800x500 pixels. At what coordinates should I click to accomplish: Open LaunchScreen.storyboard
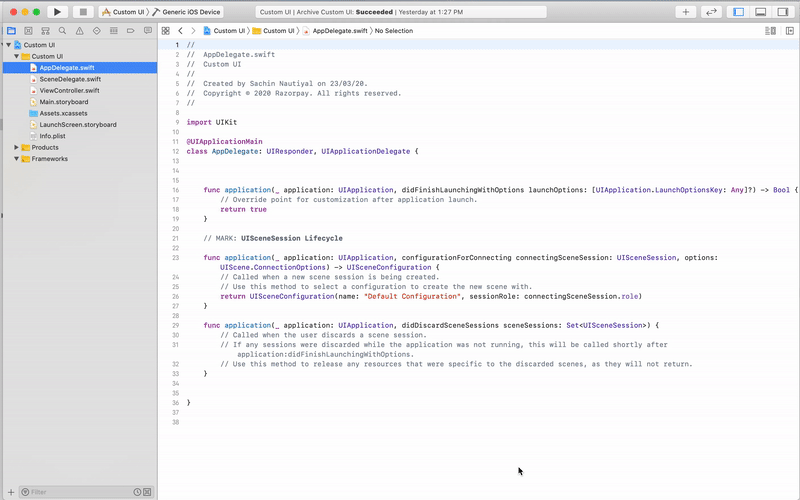point(80,124)
